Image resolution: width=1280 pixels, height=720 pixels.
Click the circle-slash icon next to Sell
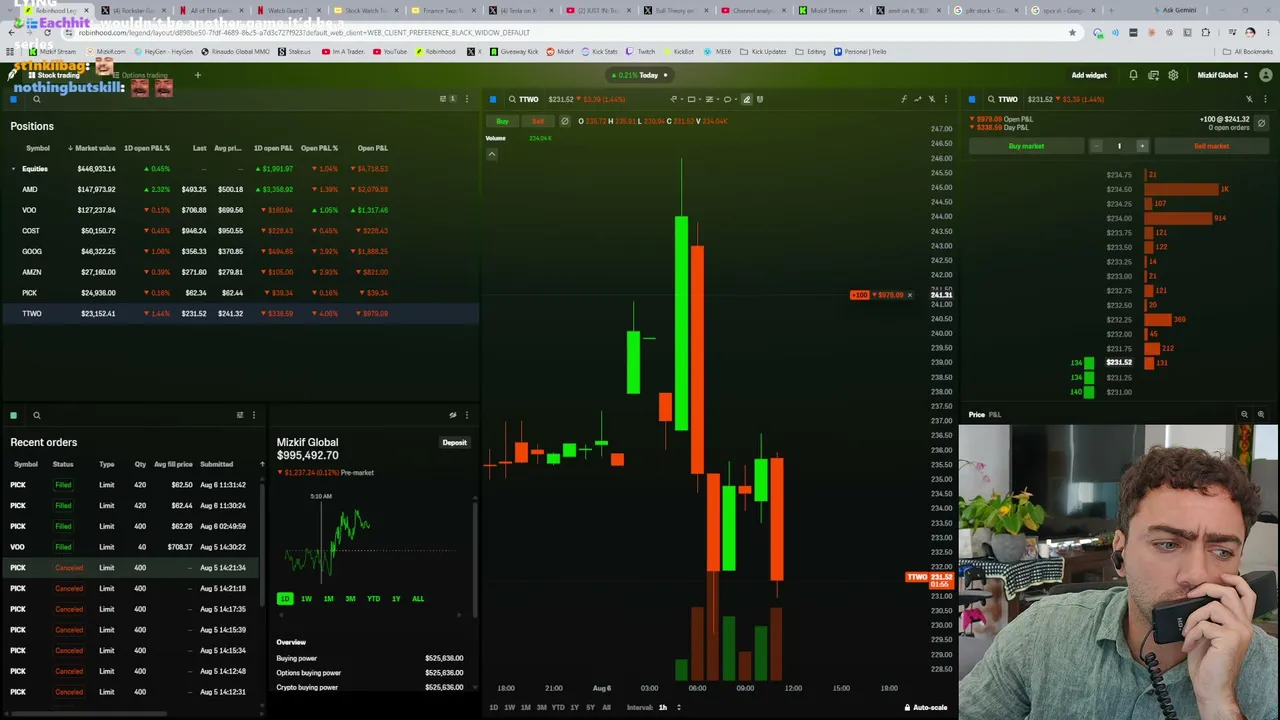(x=564, y=121)
